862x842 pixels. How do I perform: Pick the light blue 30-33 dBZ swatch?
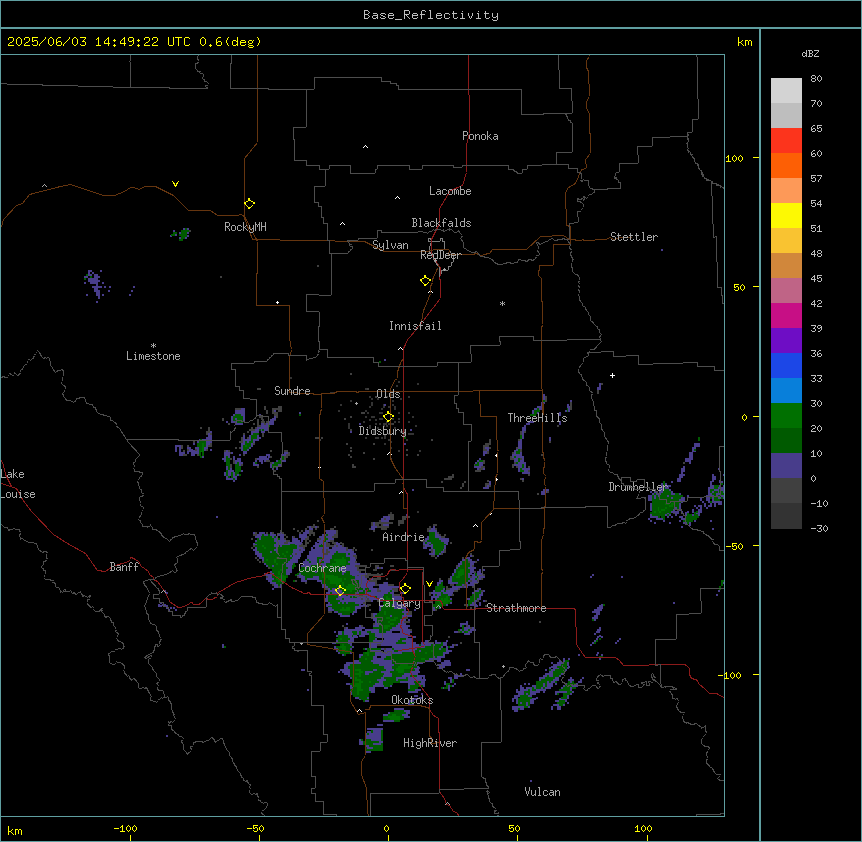pos(786,391)
